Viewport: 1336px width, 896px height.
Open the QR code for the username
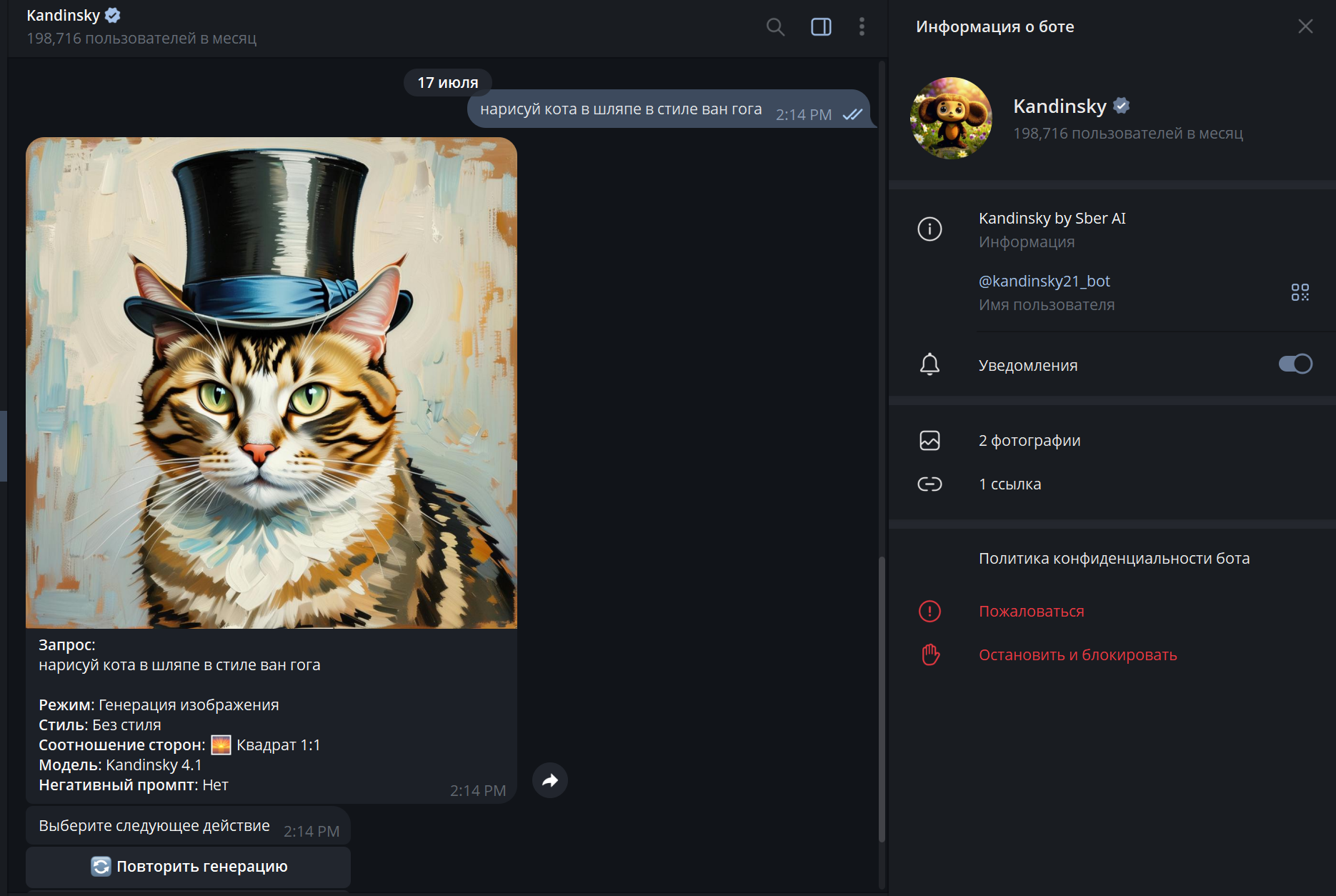point(1300,292)
